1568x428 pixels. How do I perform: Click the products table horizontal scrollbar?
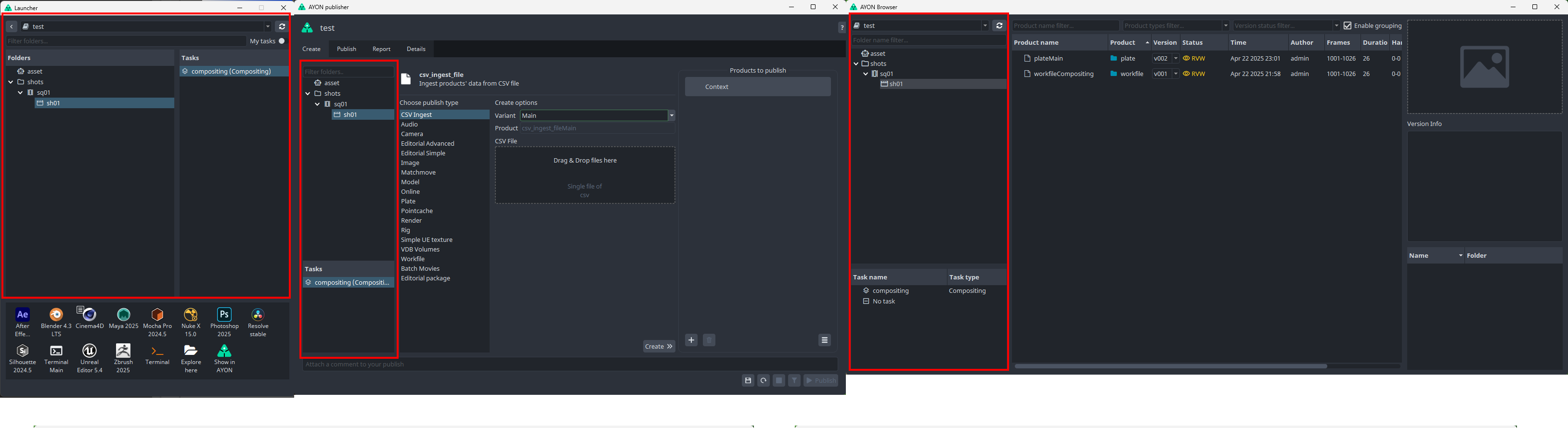(1170, 366)
